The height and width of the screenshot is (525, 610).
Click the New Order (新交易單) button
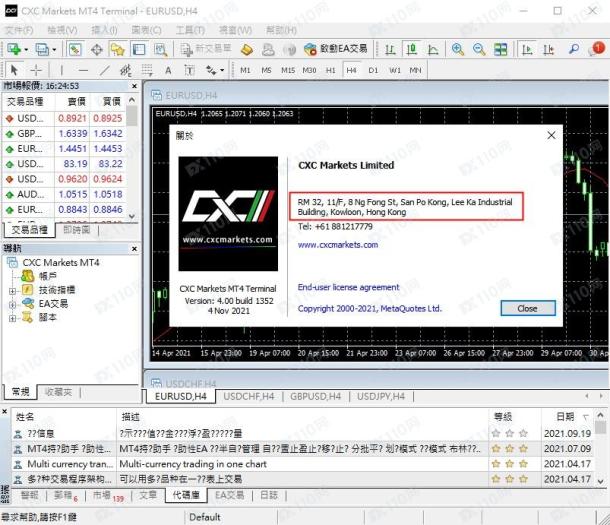pyautogui.click(x=205, y=49)
